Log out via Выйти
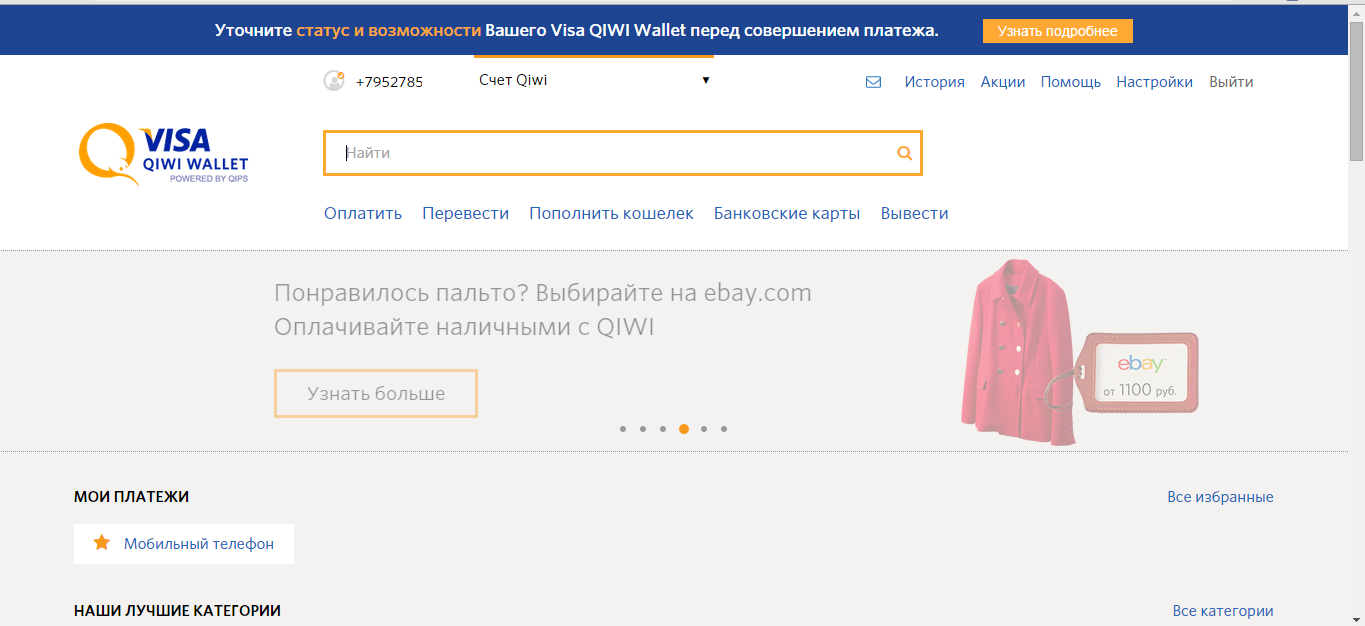 [1231, 82]
